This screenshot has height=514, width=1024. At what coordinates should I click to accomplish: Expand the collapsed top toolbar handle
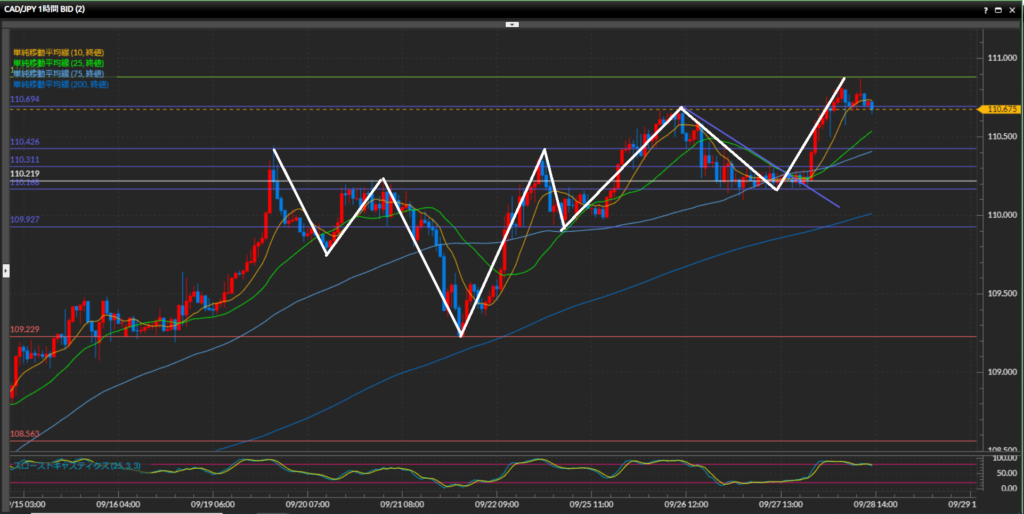pyautogui.click(x=512, y=22)
